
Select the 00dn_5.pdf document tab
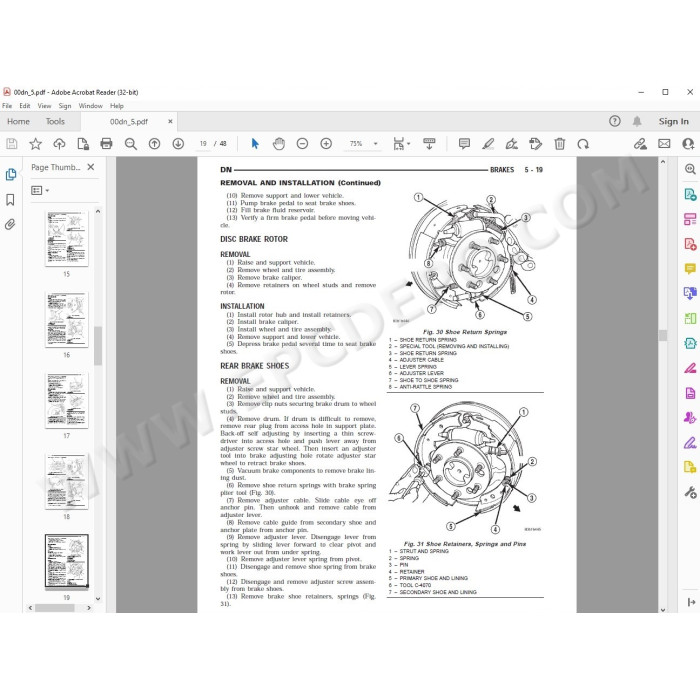point(129,121)
